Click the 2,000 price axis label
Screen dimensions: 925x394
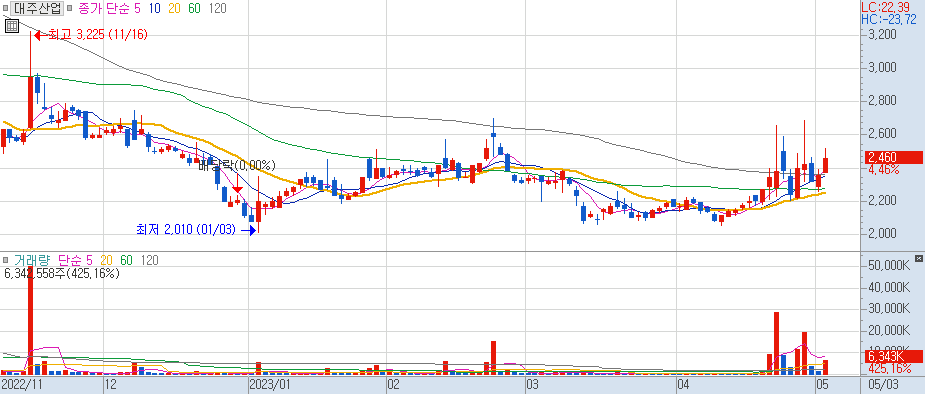tap(883, 234)
